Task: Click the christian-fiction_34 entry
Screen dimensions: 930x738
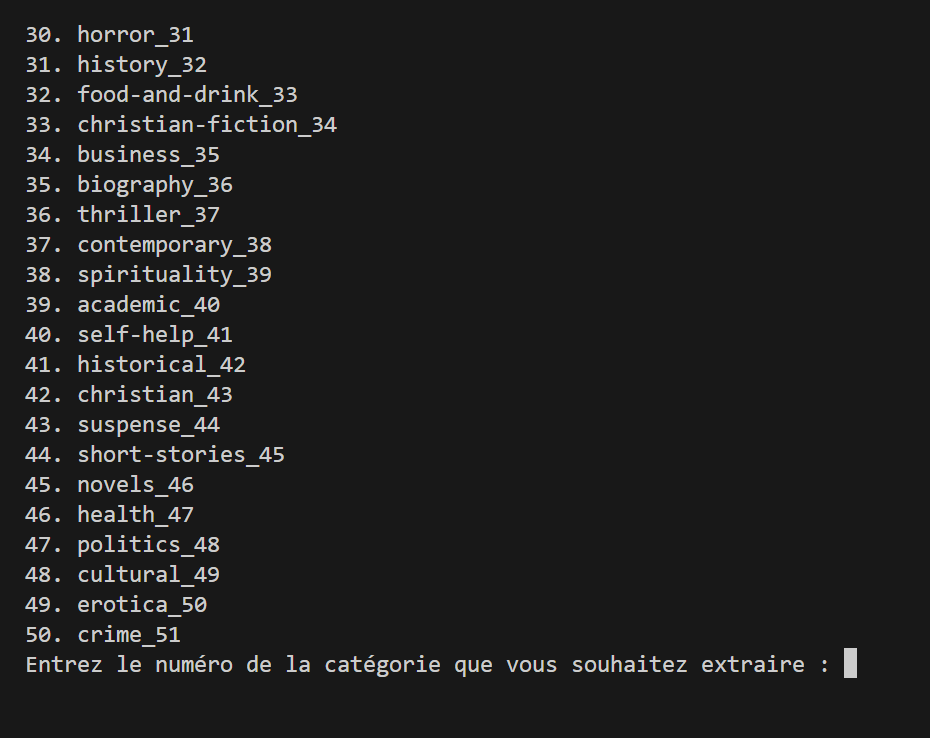Action: pos(207,125)
